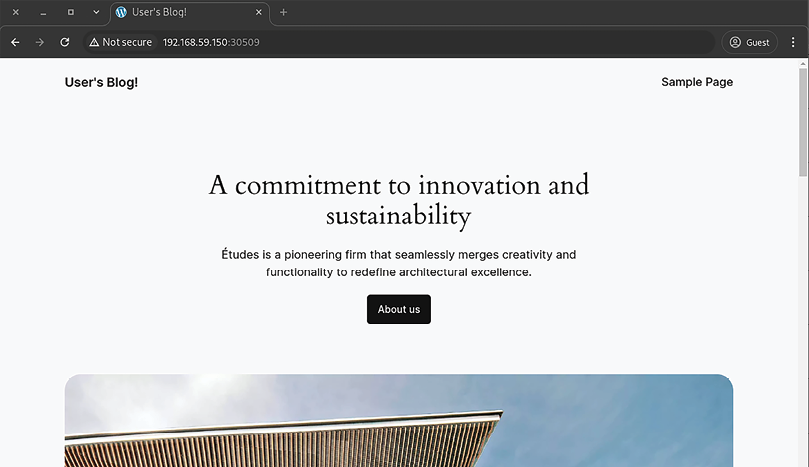Click the building hero image
Image resolution: width=809 pixels, height=467 pixels.
[x=398, y=420]
